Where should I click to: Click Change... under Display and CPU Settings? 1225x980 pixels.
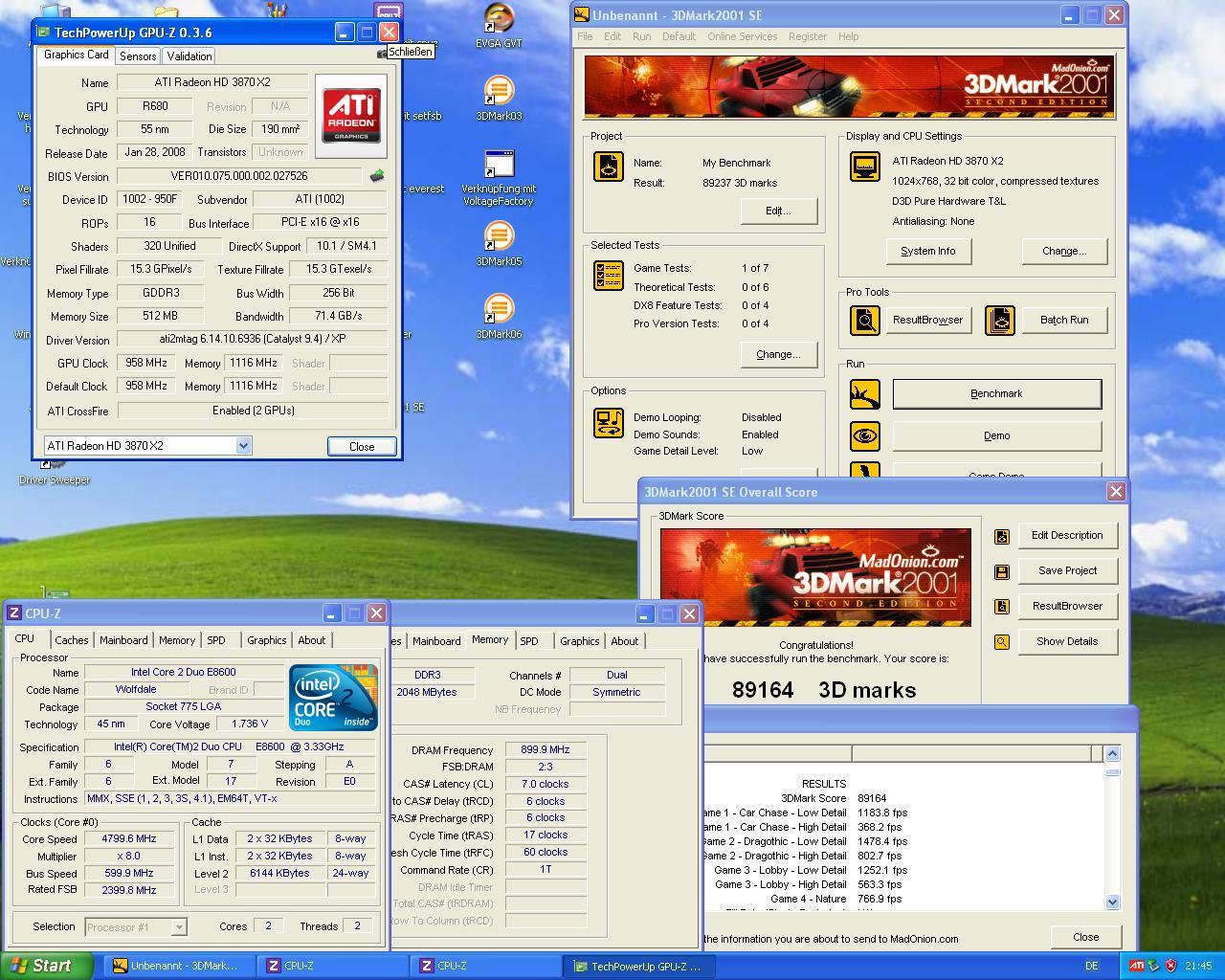pos(1064,251)
